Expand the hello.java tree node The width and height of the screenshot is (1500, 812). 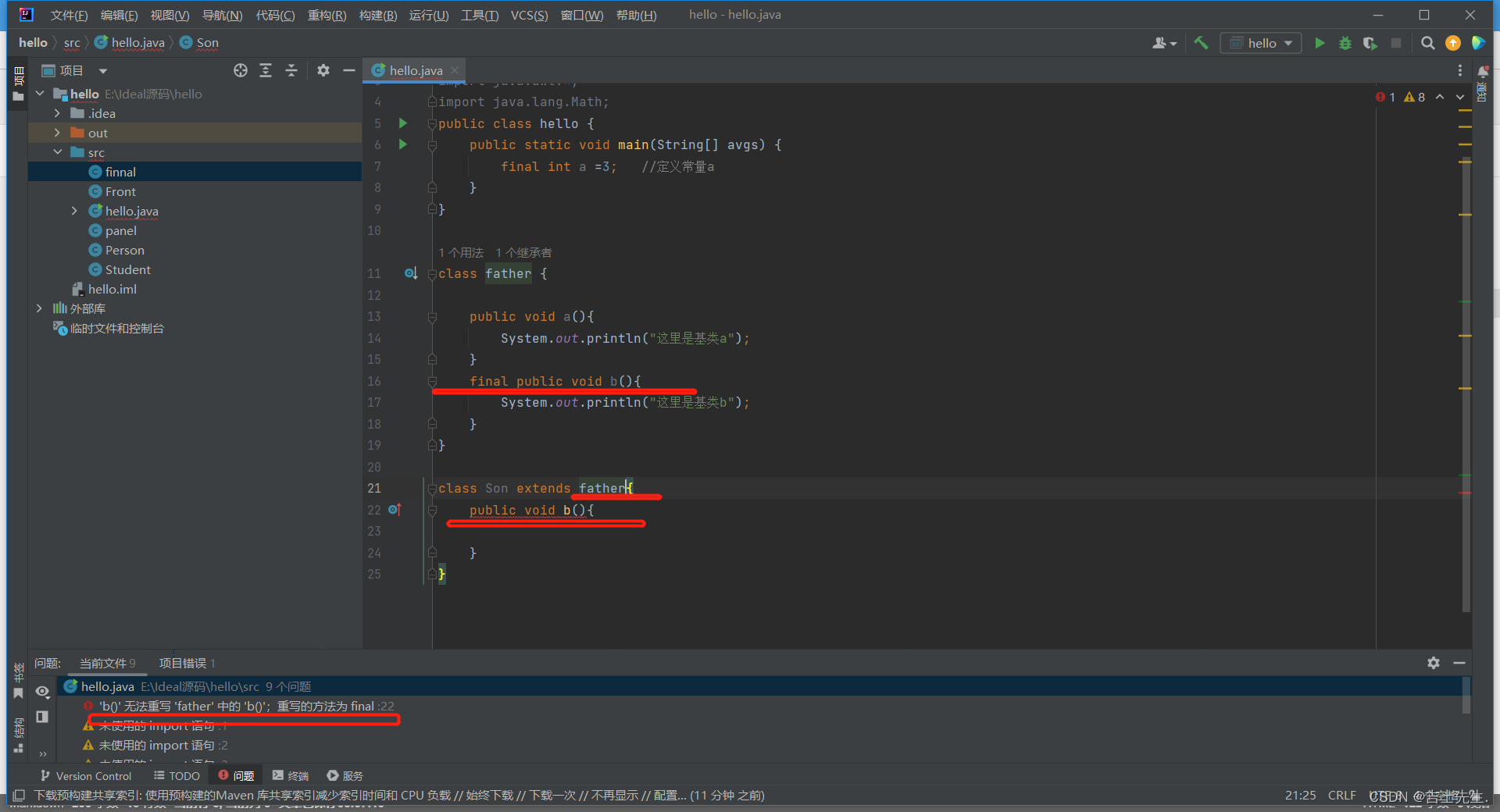click(74, 211)
